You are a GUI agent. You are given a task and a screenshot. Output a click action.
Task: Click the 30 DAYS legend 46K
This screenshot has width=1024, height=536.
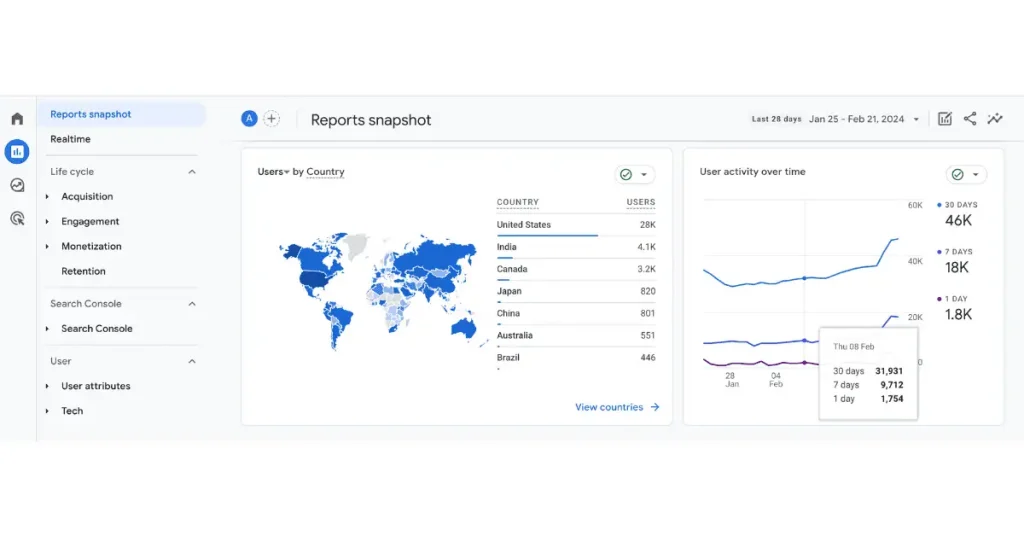[x=957, y=214]
